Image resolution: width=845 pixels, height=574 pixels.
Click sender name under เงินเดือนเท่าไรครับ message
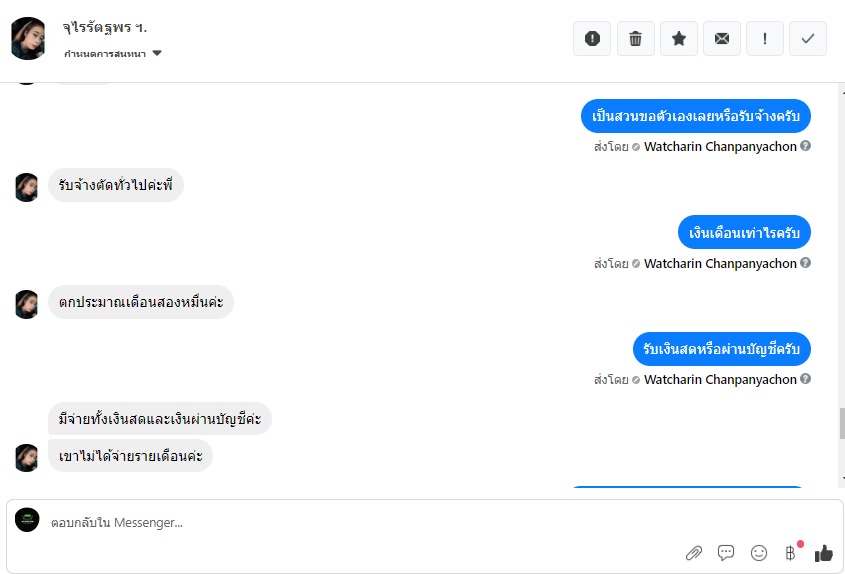coord(720,264)
